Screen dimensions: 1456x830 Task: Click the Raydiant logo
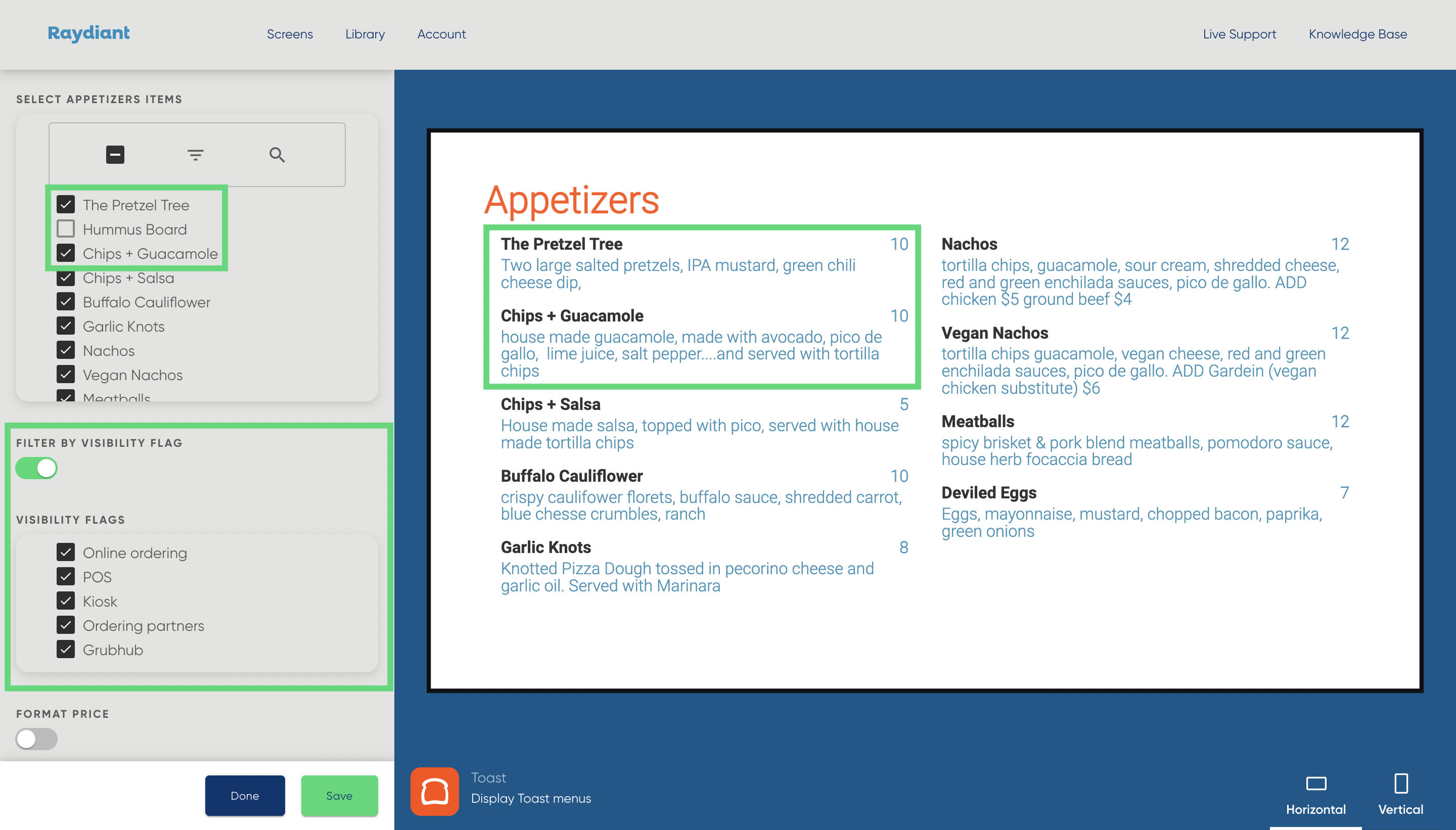tap(88, 33)
